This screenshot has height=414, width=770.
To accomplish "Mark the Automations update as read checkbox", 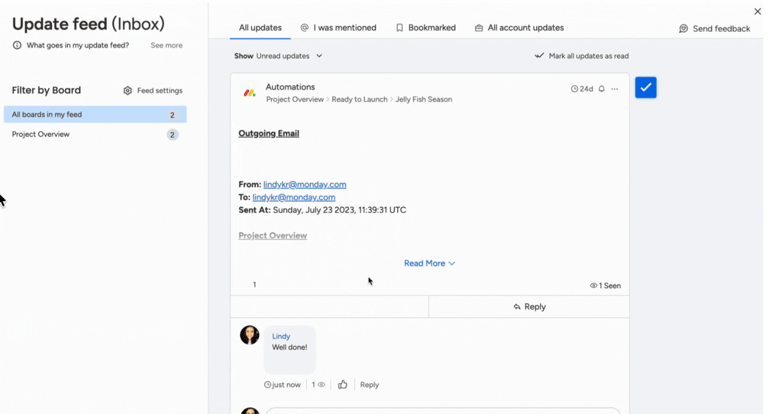I will [646, 87].
